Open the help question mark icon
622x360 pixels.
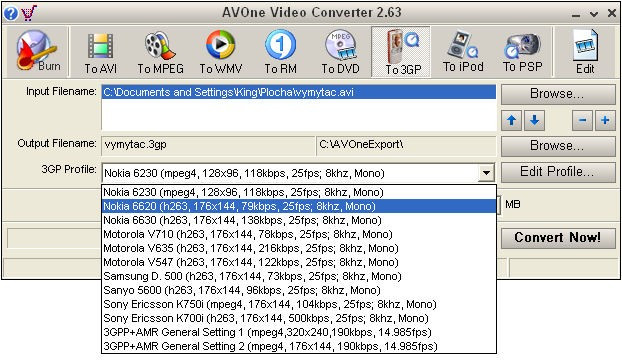[10, 13]
